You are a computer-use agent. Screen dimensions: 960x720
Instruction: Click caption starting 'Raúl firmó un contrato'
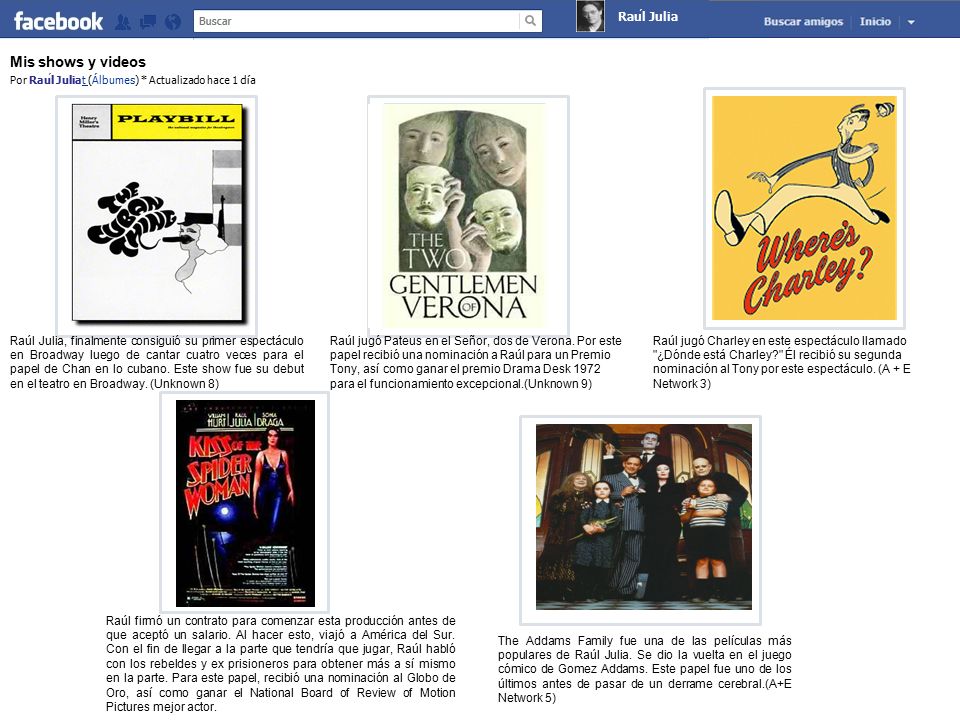pyautogui.click(x=280, y=664)
